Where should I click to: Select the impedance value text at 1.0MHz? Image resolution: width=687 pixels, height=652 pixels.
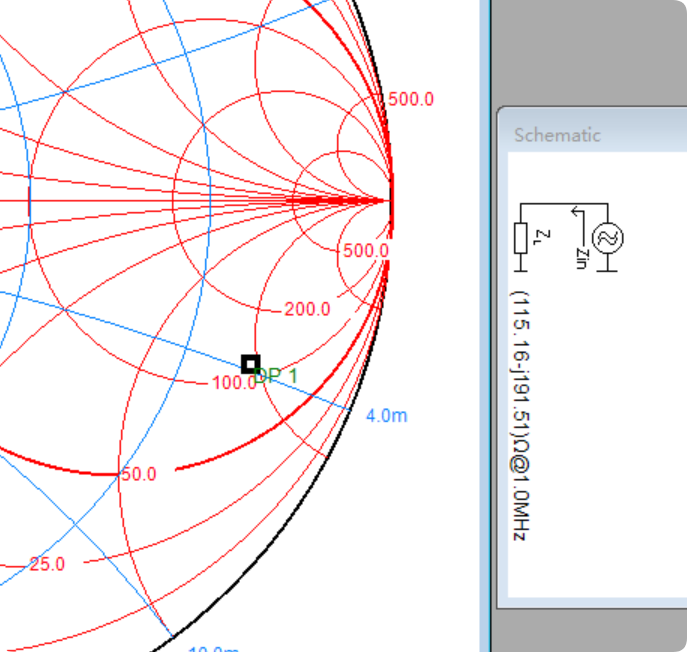click(x=519, y=415)
